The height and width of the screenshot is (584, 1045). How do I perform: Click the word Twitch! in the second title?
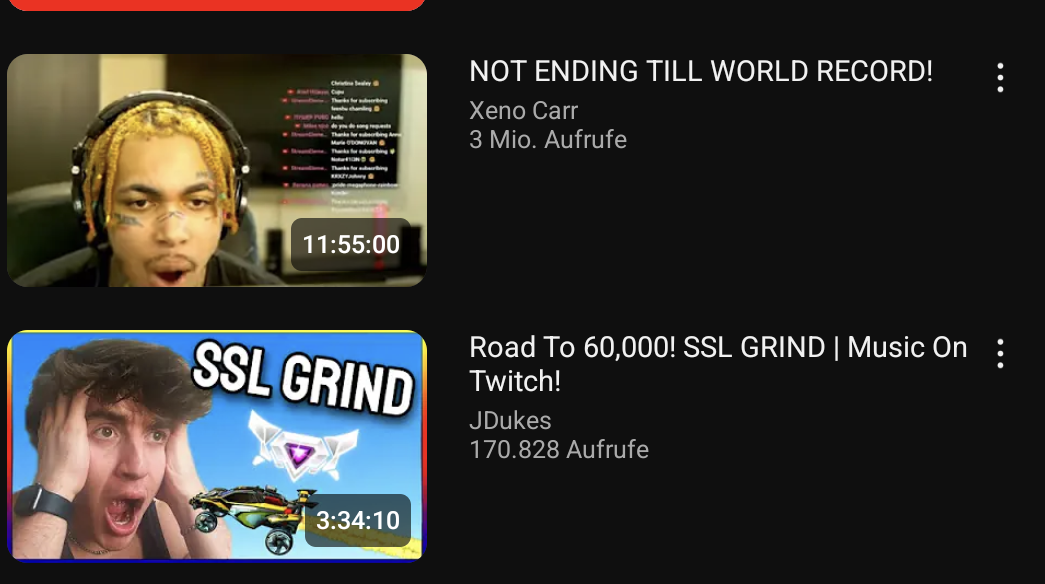515,381
